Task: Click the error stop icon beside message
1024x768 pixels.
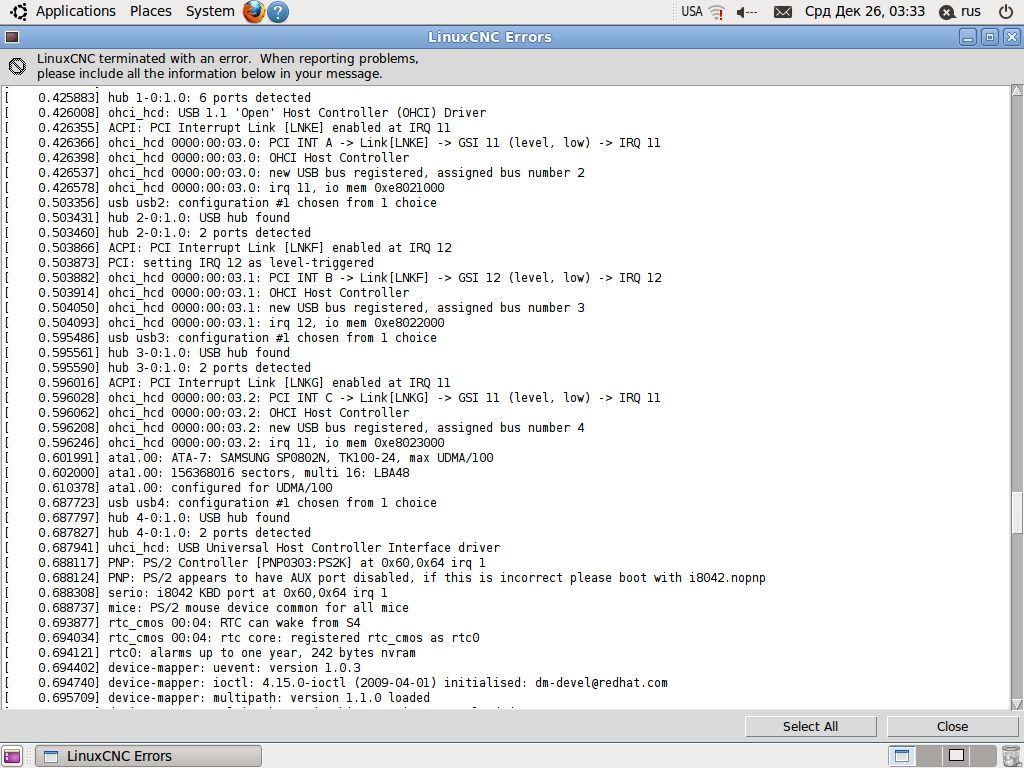Action: point(18,66)
